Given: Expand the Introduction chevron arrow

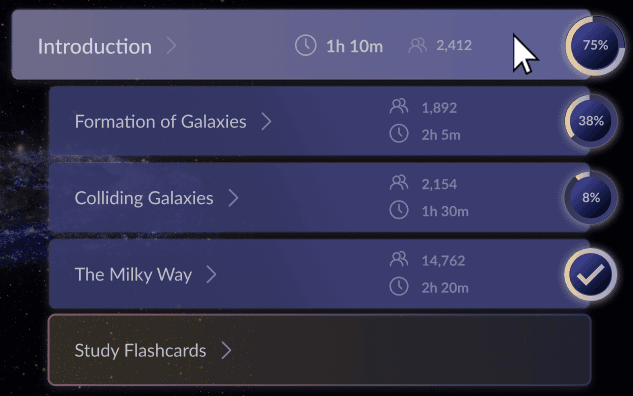Looking at the screenshot, I should pos(171,46).
